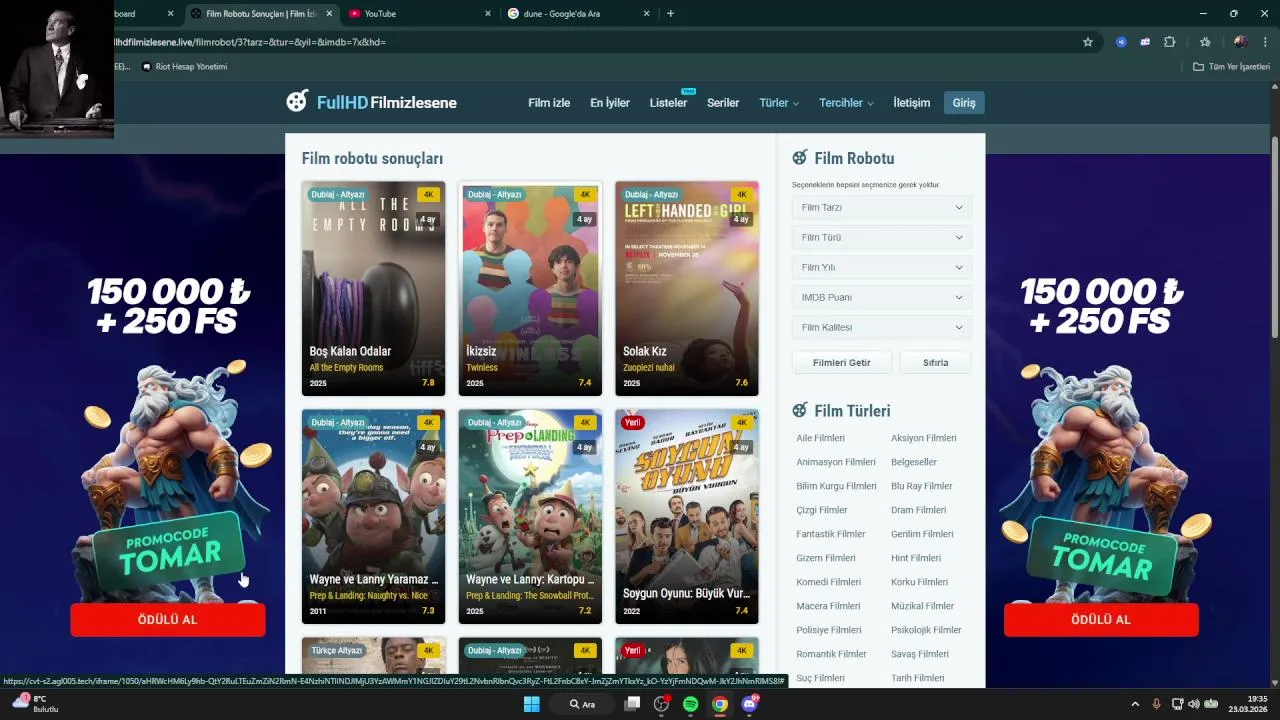The image size is (1280, 720).
Task: Open a new browser tab
Action: pyautogui.click(x=670, y=14)
